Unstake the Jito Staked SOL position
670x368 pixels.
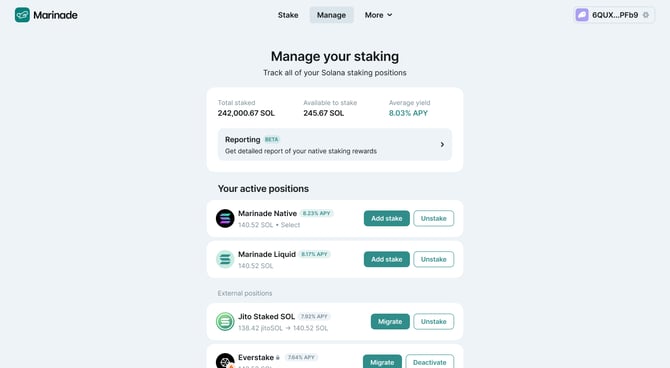tap(433, 321)
